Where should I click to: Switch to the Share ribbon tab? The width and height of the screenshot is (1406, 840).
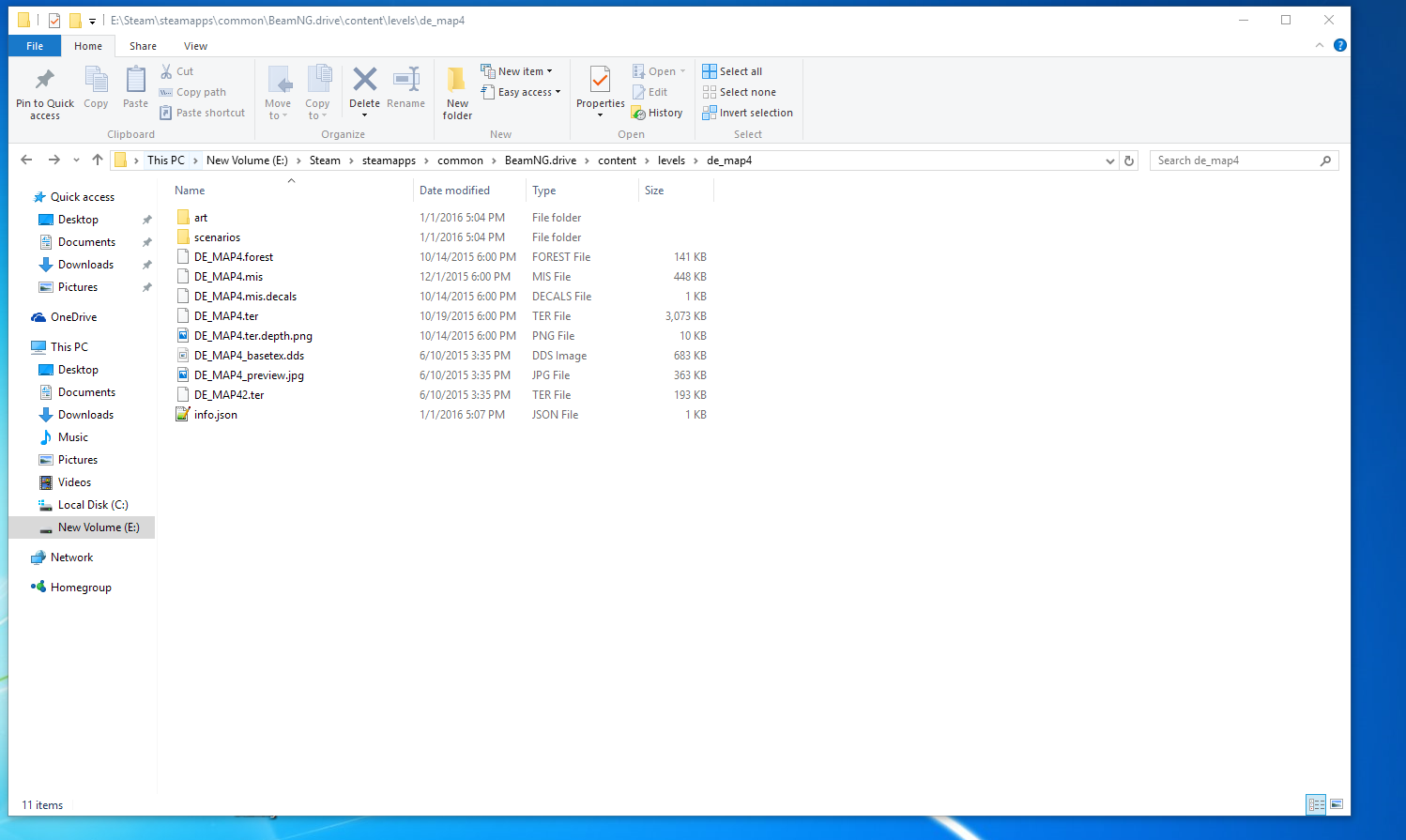tap(144, 46)
